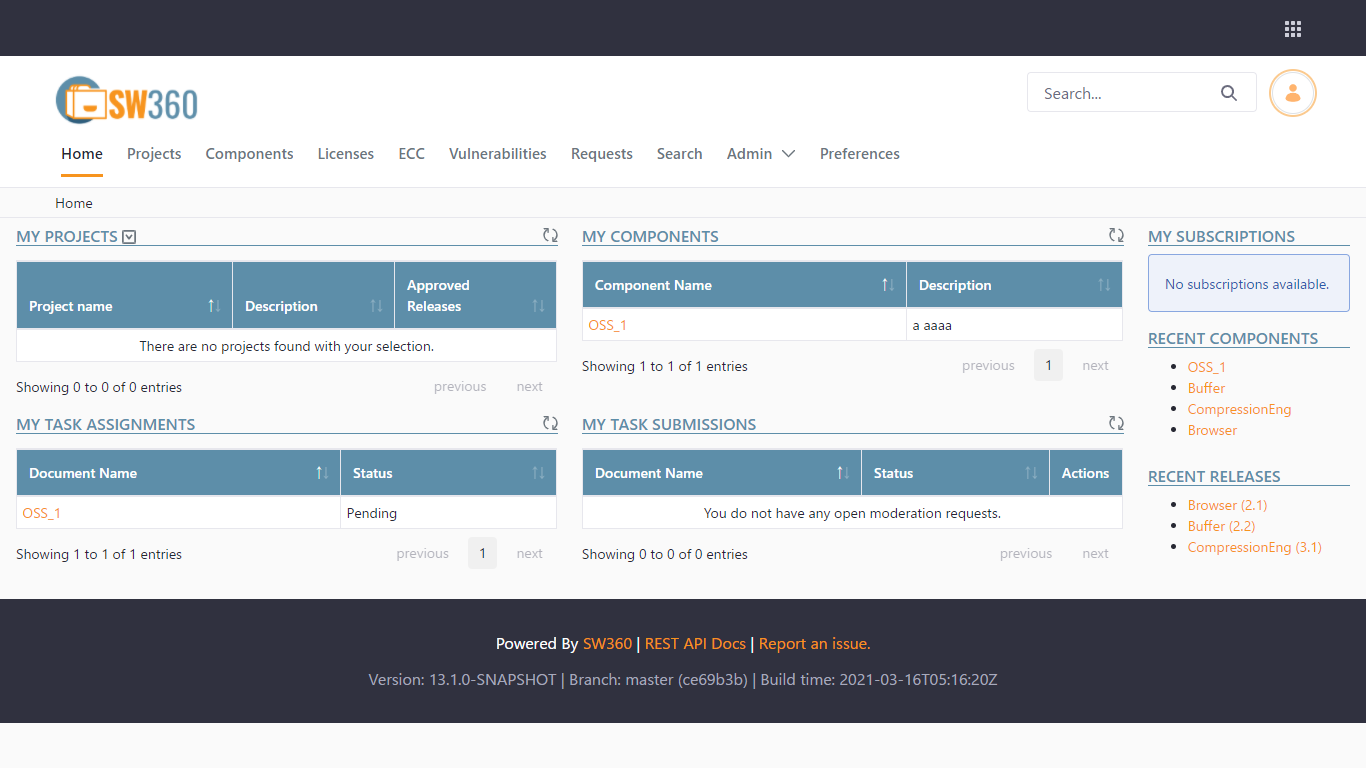Open Buffer under Recent Components
Image resolution: width=1366 pixels, height=768 pixels.
point(1207,388)
